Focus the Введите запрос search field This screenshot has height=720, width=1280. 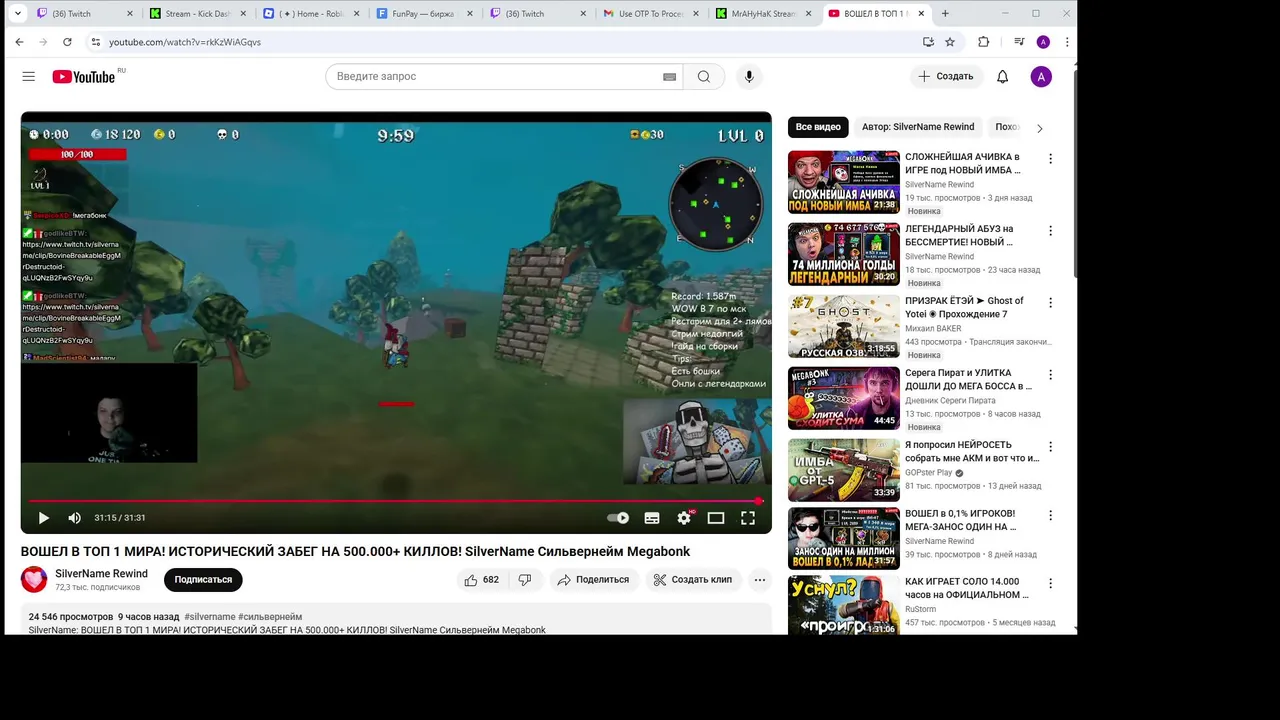coord(495,77)
